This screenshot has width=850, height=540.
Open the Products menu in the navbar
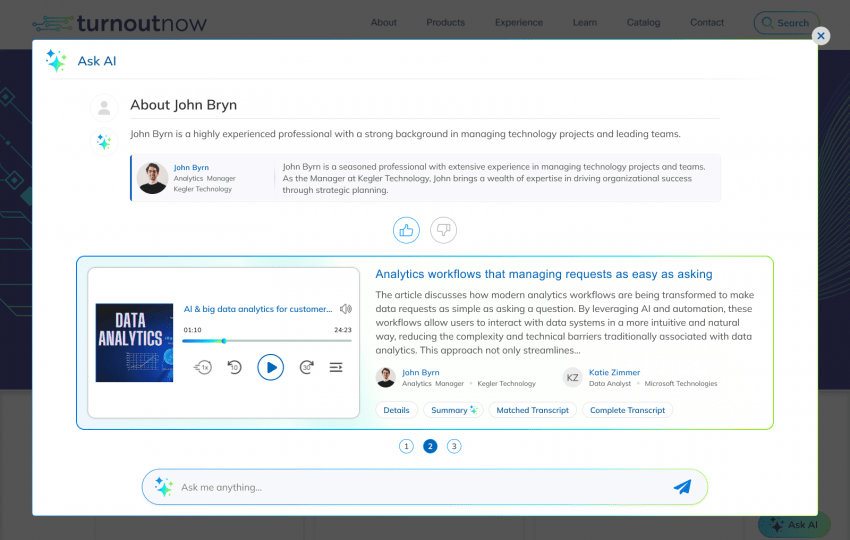(445, 22)
